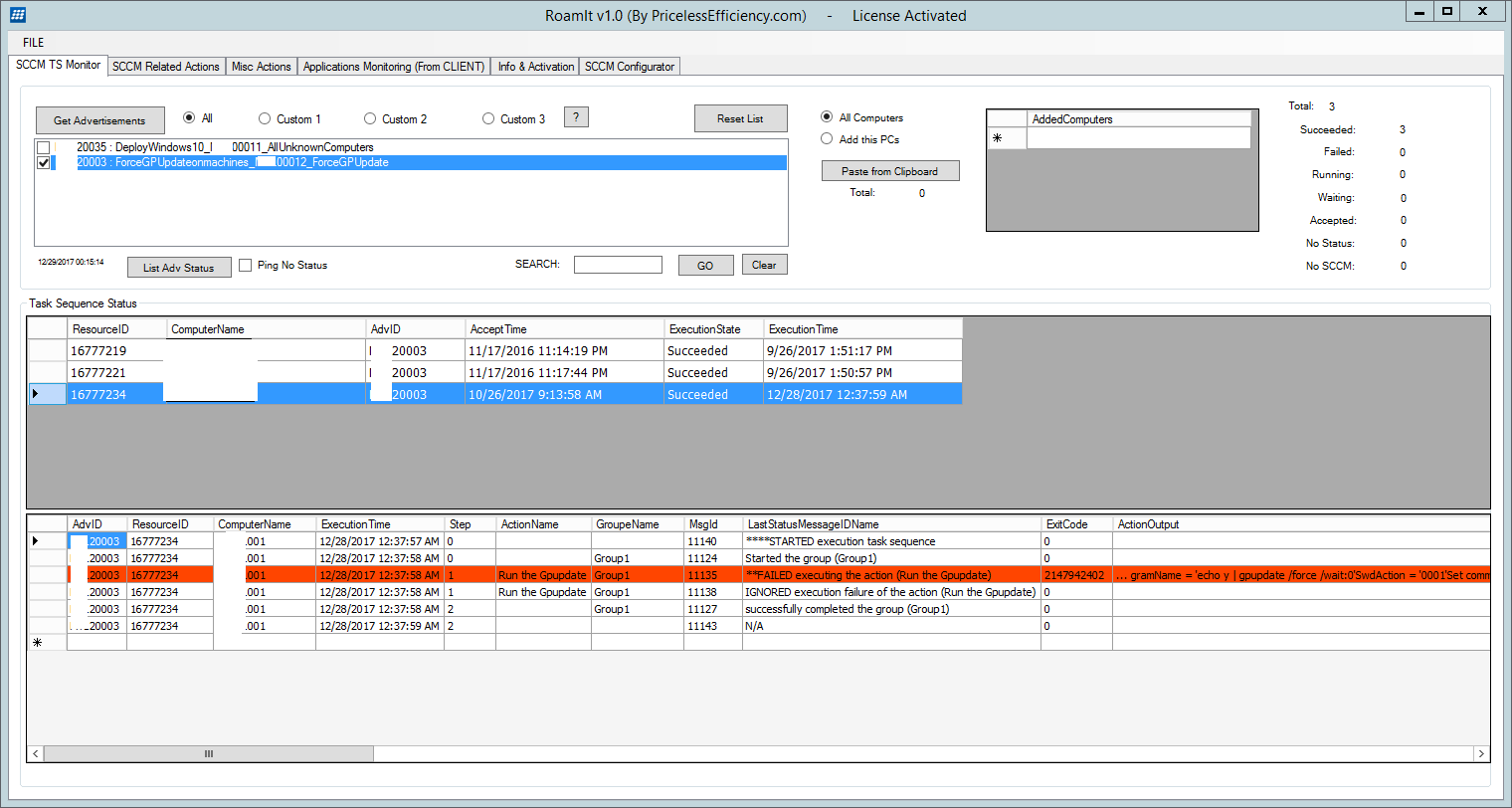Sort by ExecutionState column header
The width and height of the screenshot is (1512, 808).
[714, 329]
